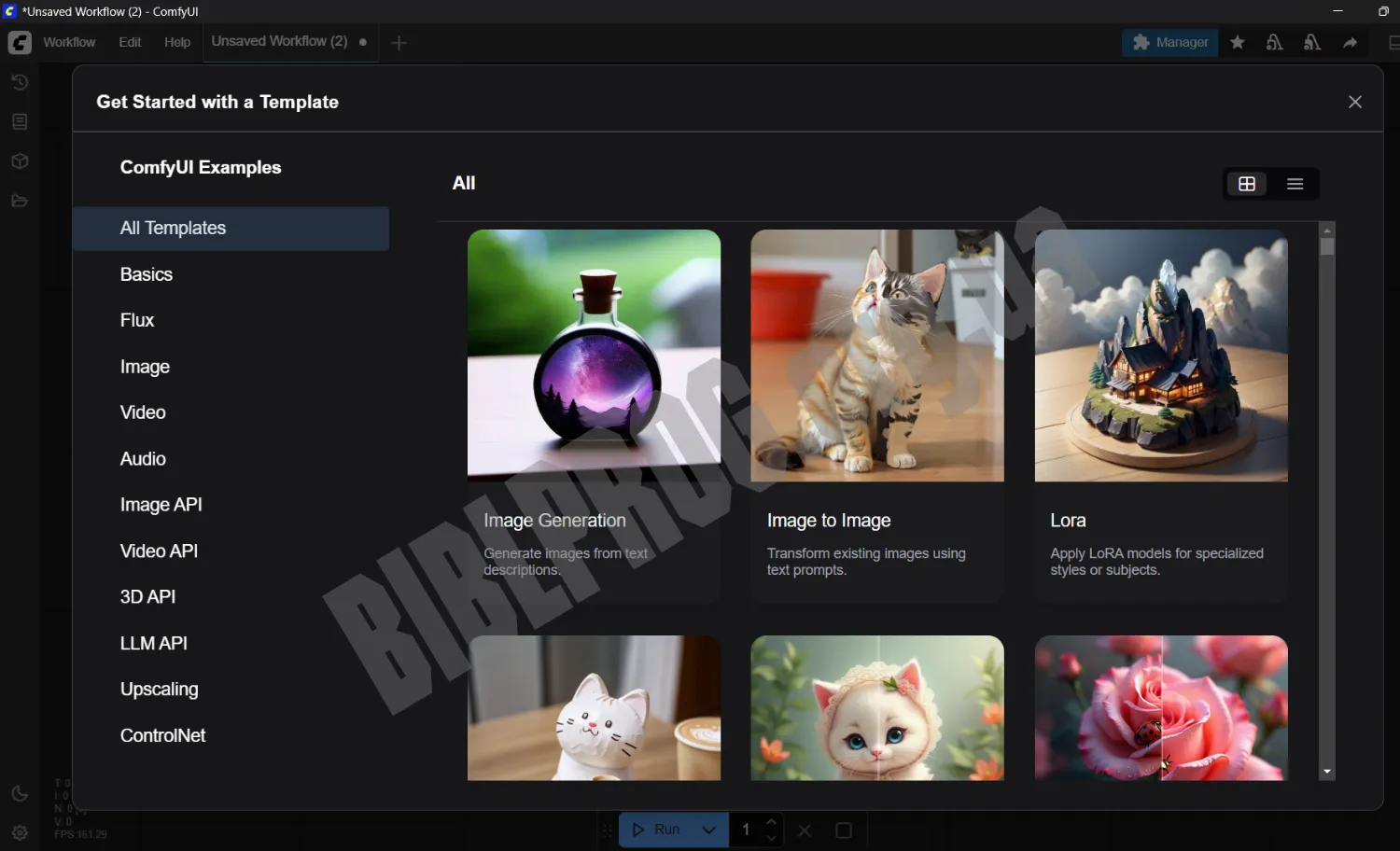Viewport: 1400px width, 851px height.
Task: Decrease batch count with down arrow
Action: coord(771,838)
